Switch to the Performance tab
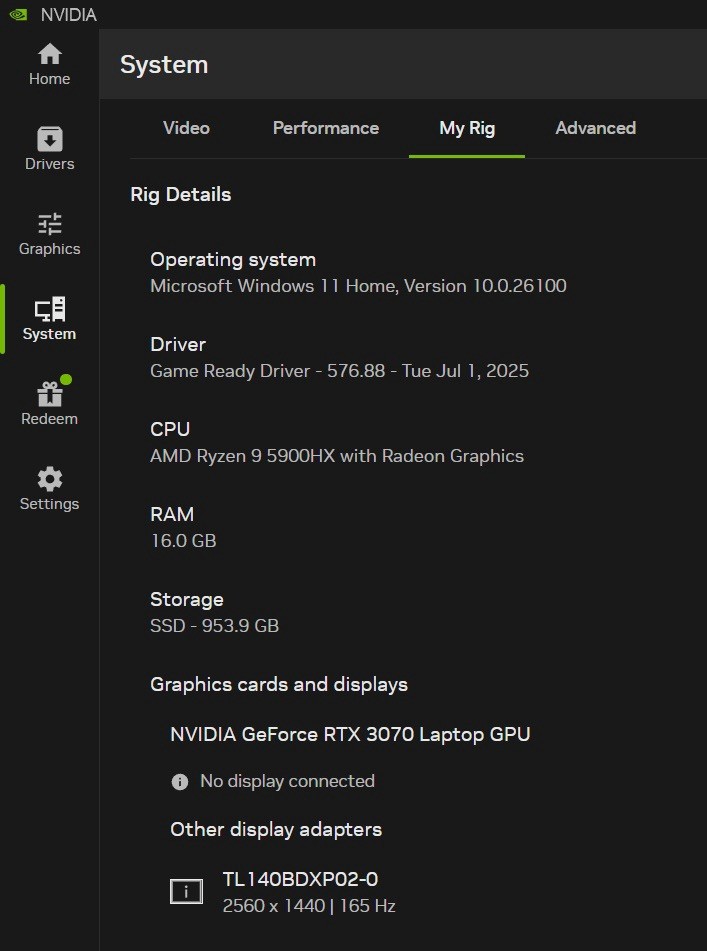This screenshot has width=707, height=951. (326, 128)
